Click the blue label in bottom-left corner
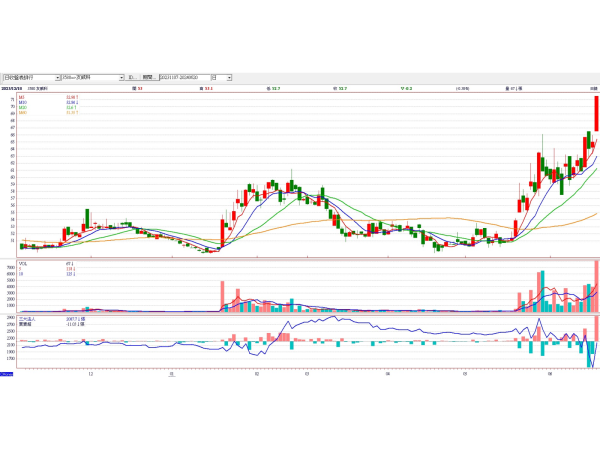This screenshot has height=450, width=600. (7, 374)
